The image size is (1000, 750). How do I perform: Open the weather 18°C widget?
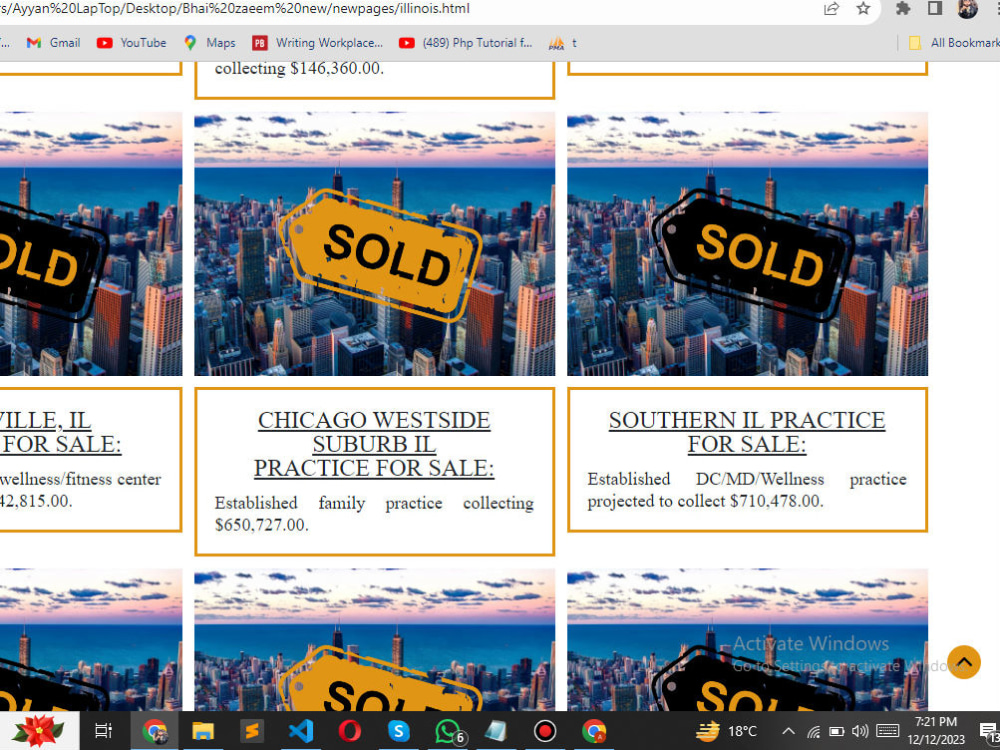pos(726,731)
